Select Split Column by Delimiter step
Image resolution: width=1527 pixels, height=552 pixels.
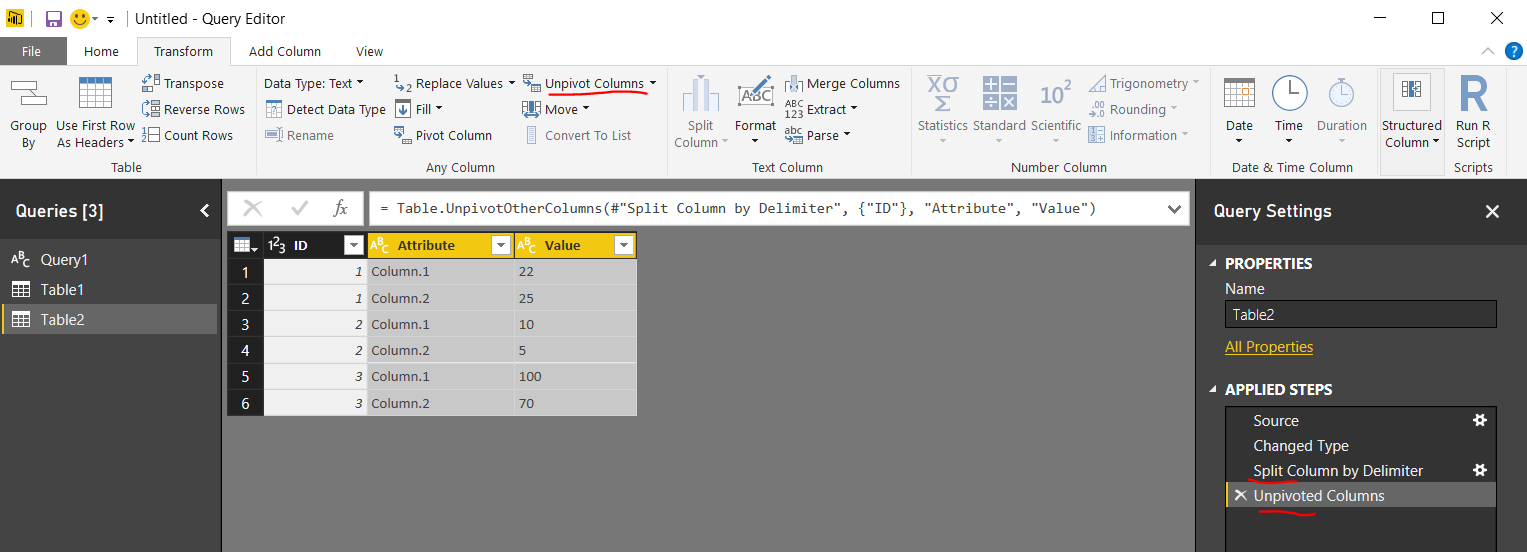click(x=1361, y=470)
